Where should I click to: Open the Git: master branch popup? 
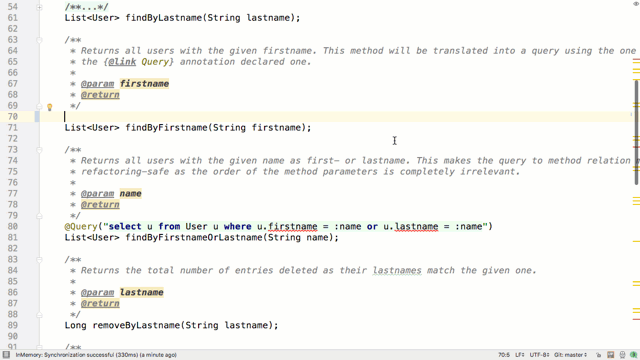click(570, 355)
